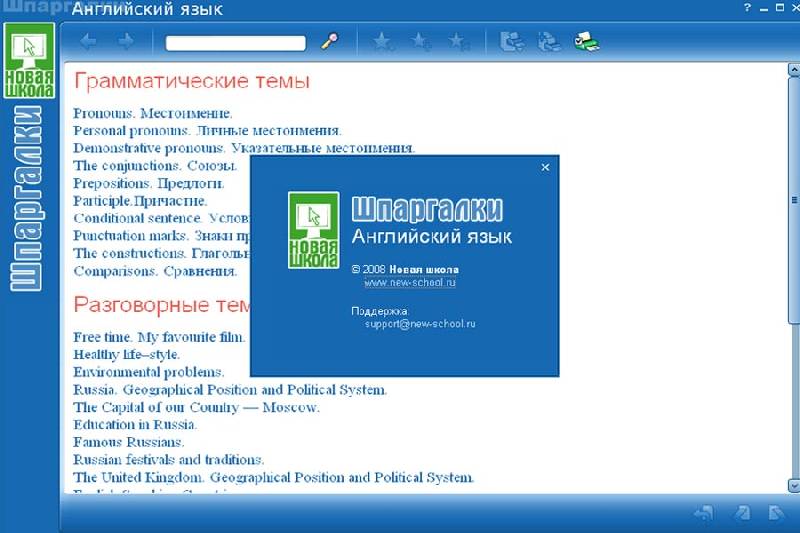Open Environmental problems topic
This screenshot has height=533, width=800.
[x=148, y=372]
